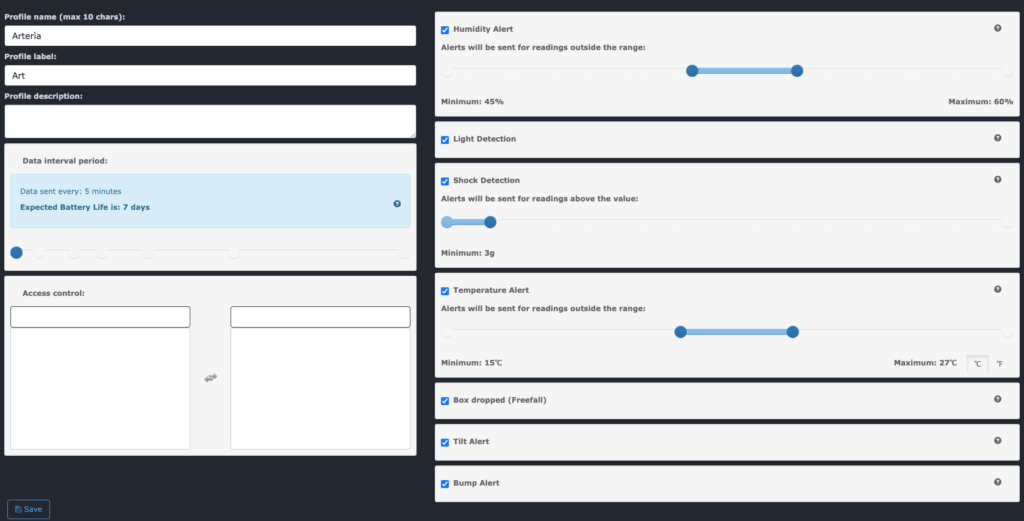
Task: Click the Bump Alert help icon
Action: [997, 482]
